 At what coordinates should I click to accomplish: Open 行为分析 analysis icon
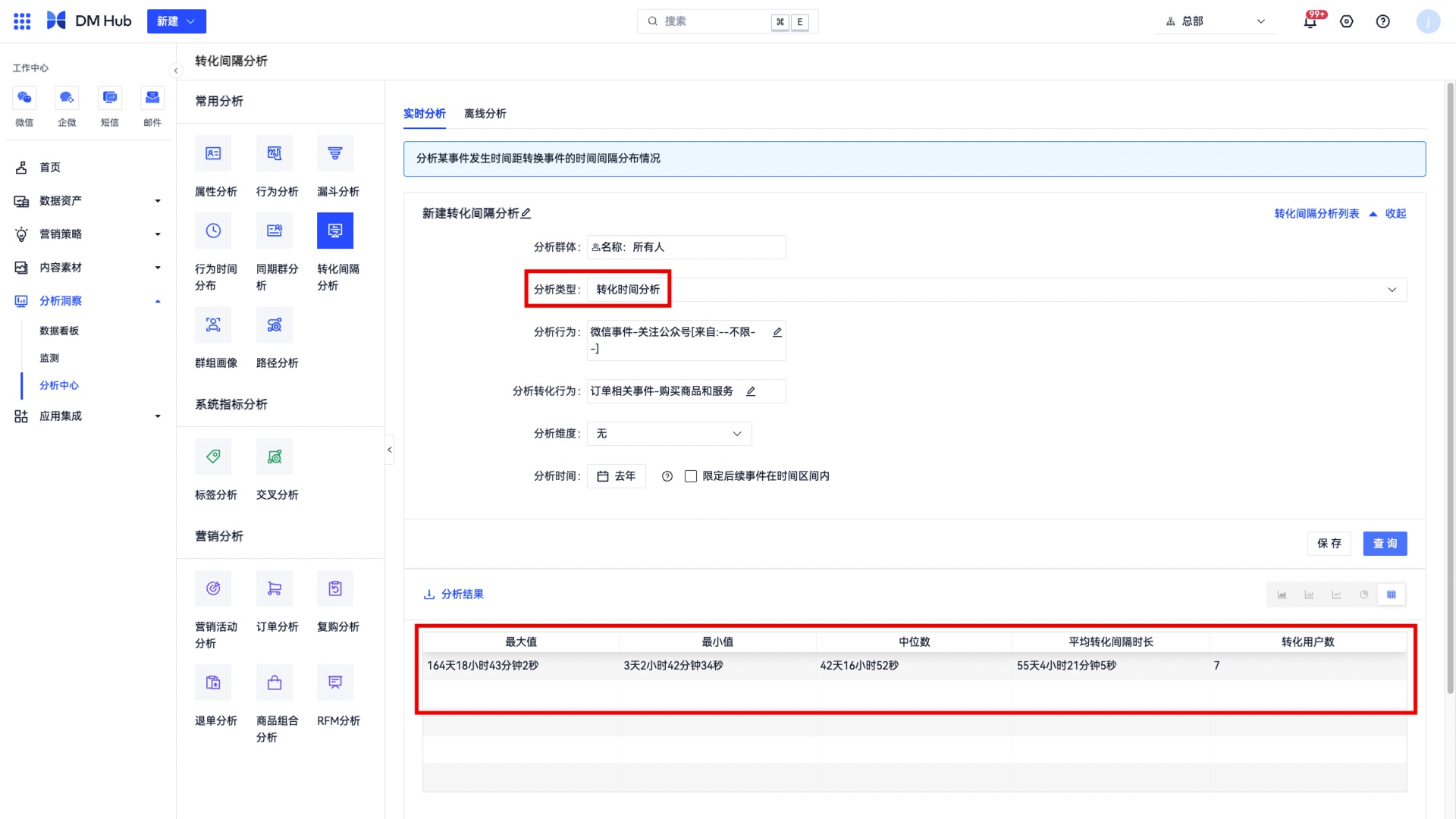click(275, 153)
